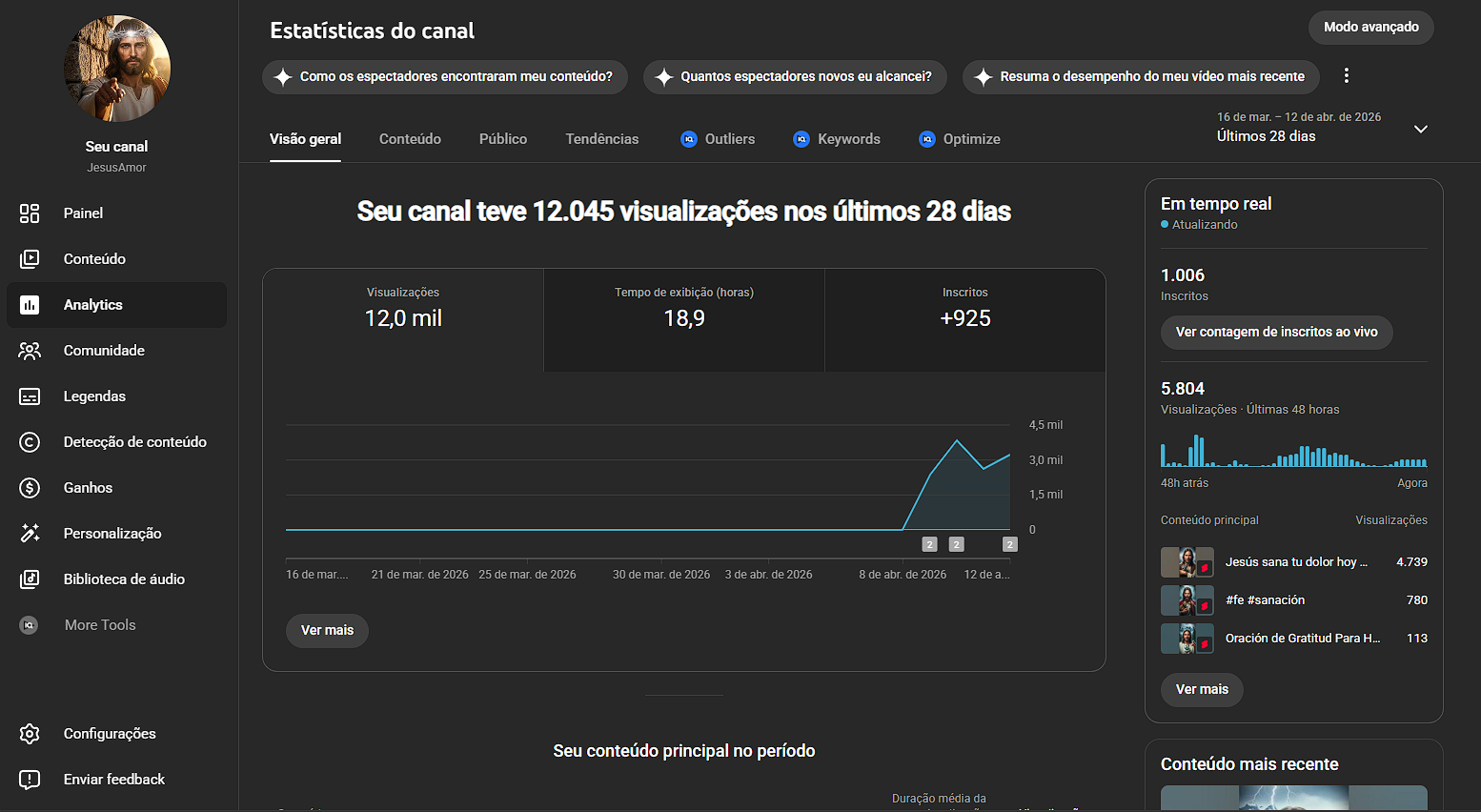Click the real-time 48-hour views bar chart
This screenshot has height=812, width=1481.
(x=1294, y=451)
